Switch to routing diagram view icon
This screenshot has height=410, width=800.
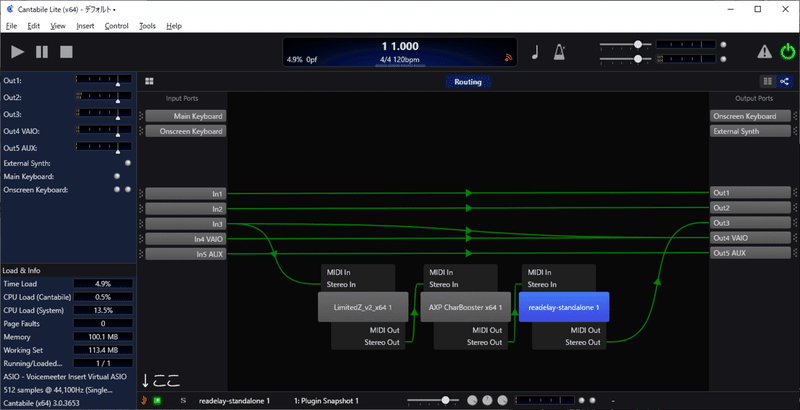tap(784, 81)
